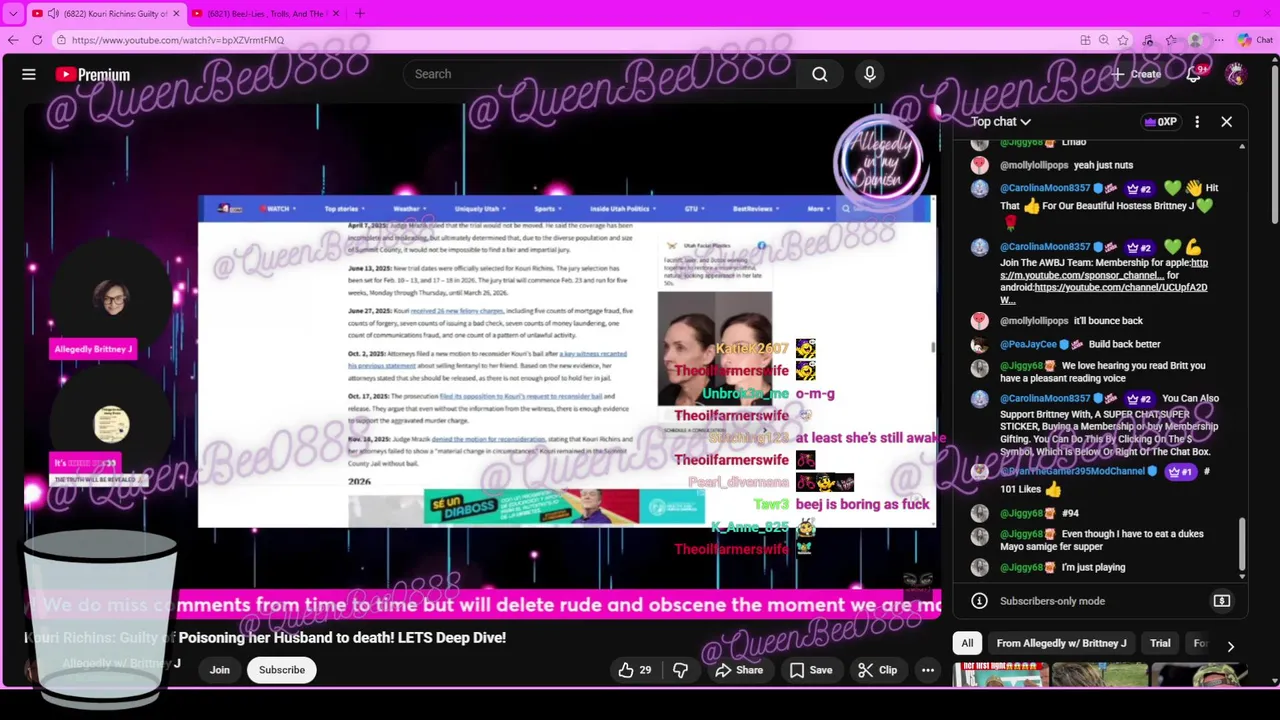Open more actions under the video

(928, 670)
